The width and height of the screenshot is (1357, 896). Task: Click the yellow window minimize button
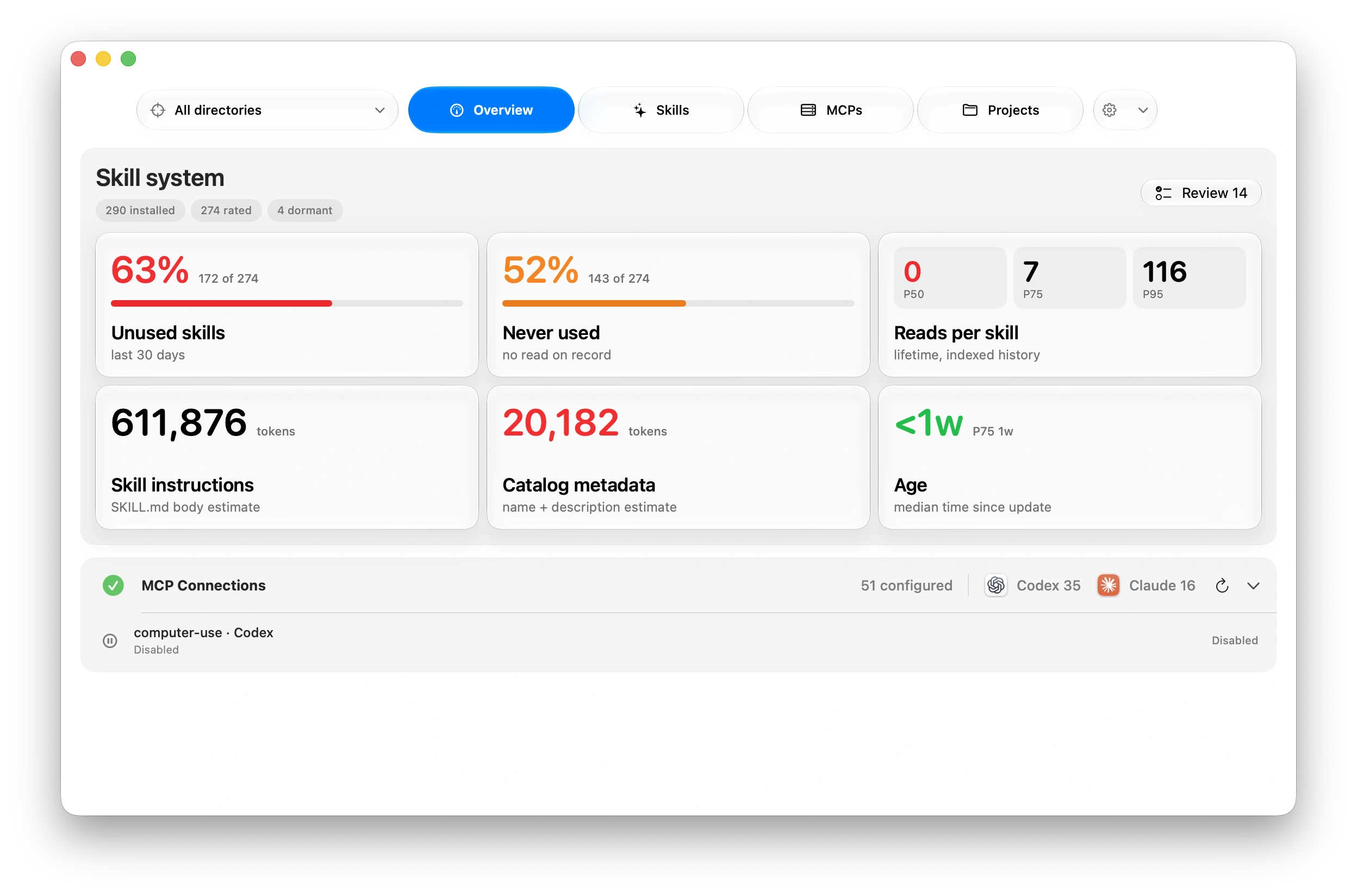(103, 59)
